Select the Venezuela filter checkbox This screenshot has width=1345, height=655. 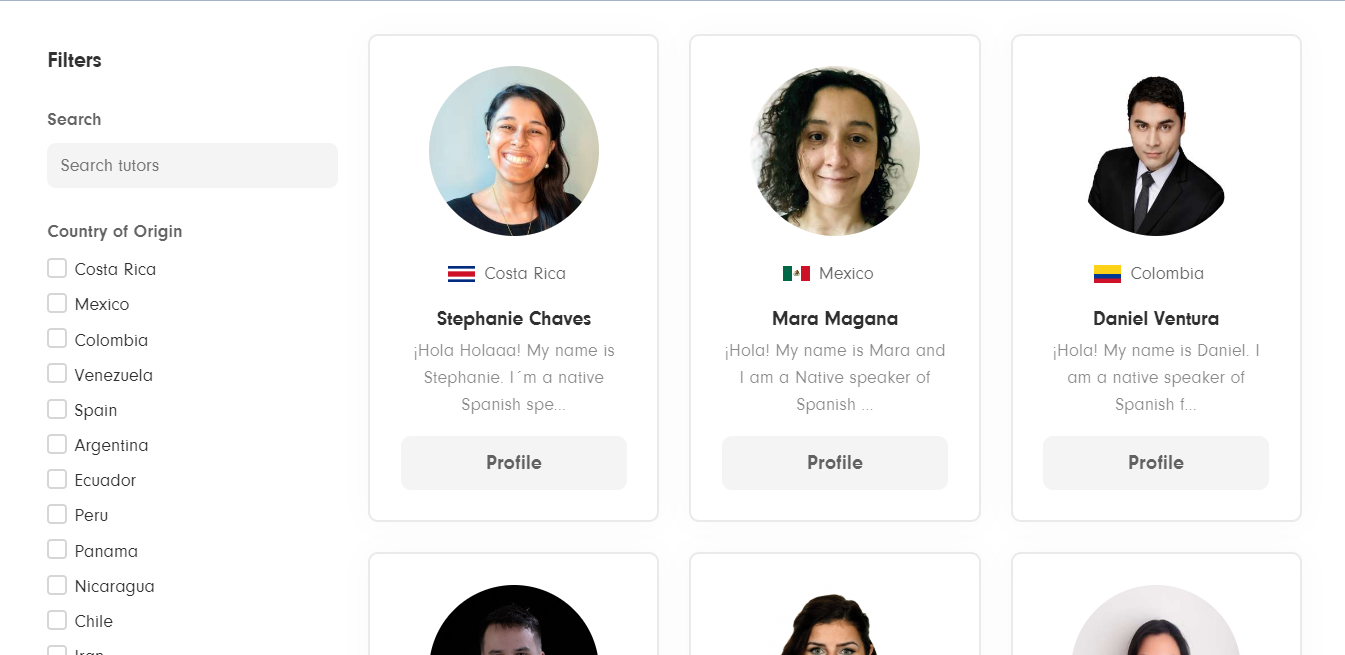click(x=57, y=374)
